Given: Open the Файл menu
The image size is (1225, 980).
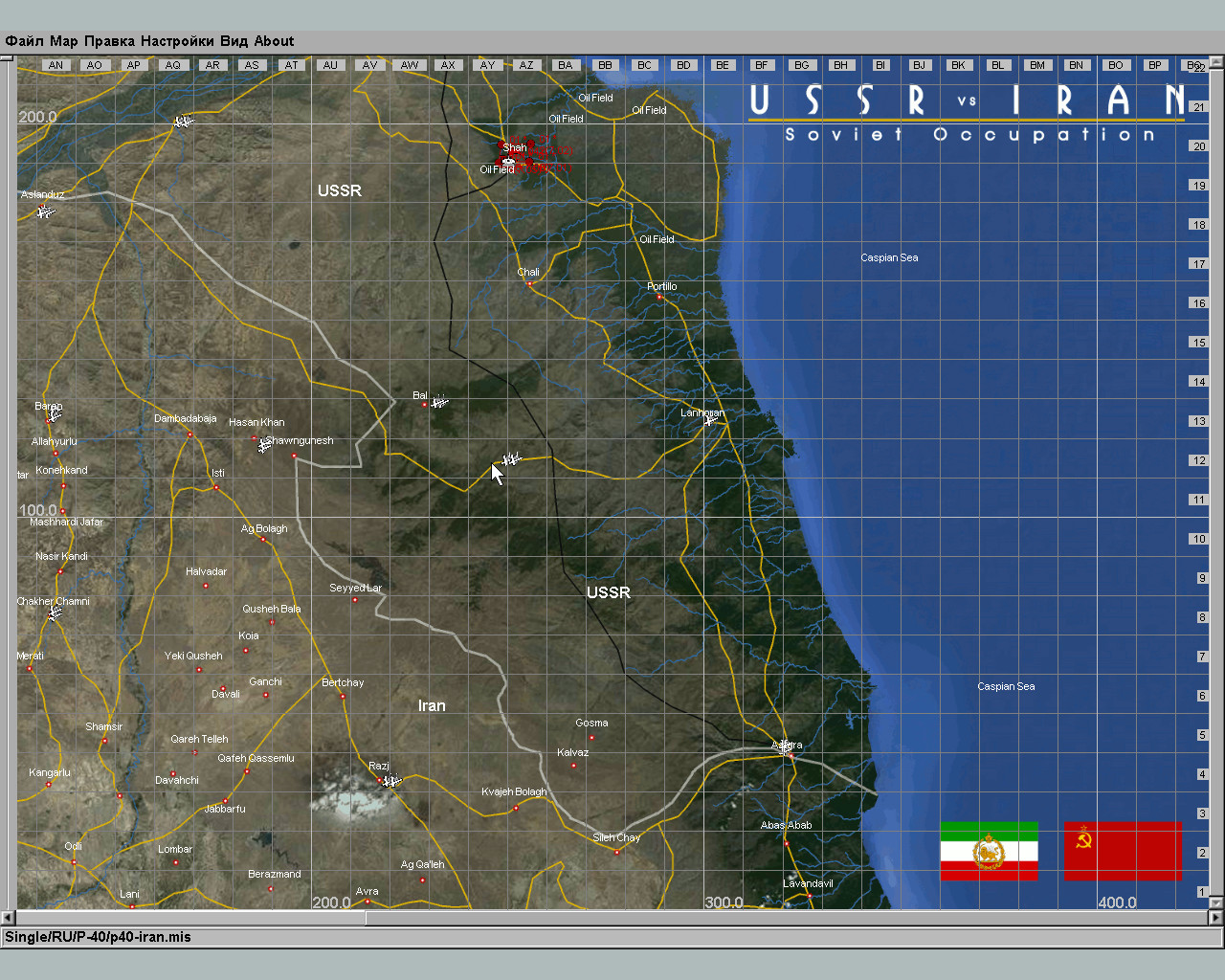Looking at the screenshot, I should [24, 41].
